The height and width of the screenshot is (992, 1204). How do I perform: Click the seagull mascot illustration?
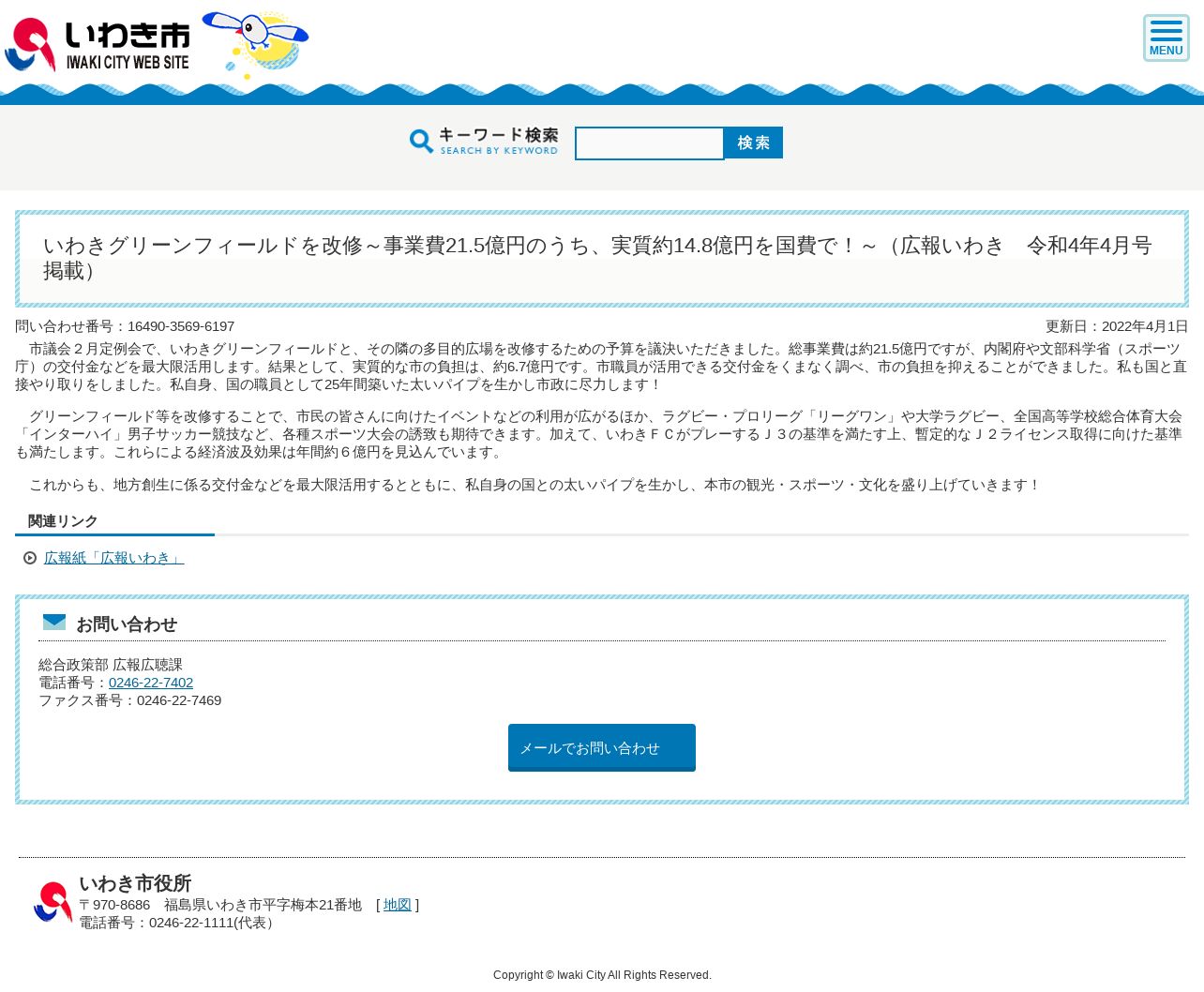coord(255,44)
